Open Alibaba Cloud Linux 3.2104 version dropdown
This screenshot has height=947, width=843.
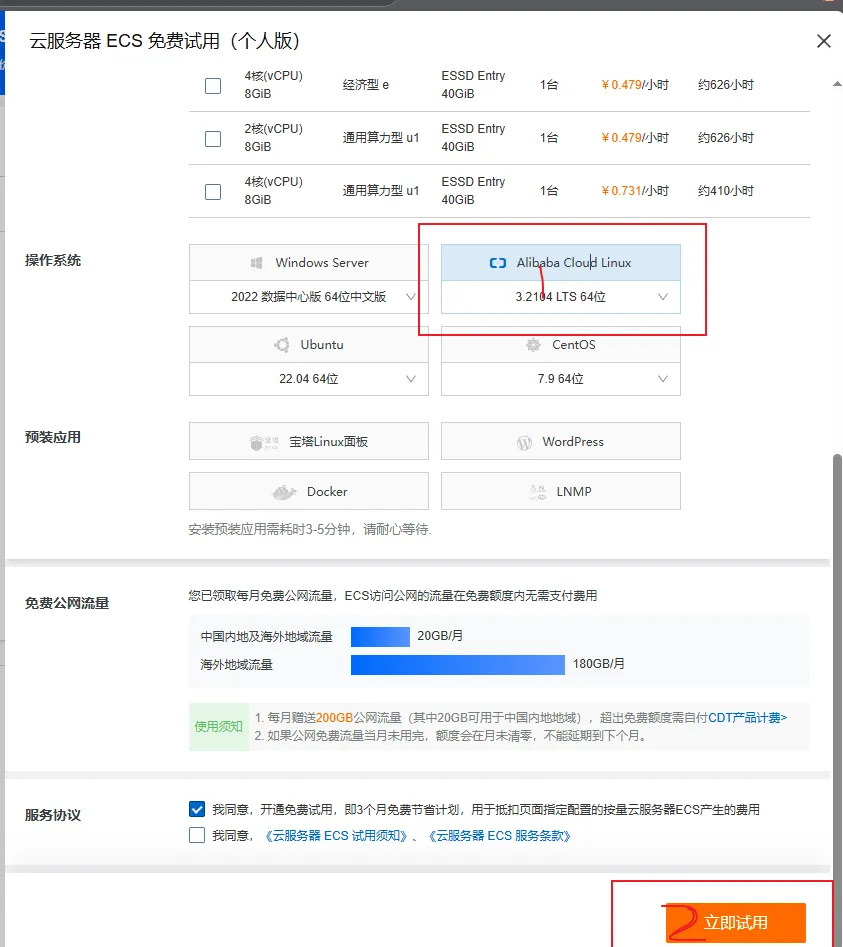coord(560,297)
